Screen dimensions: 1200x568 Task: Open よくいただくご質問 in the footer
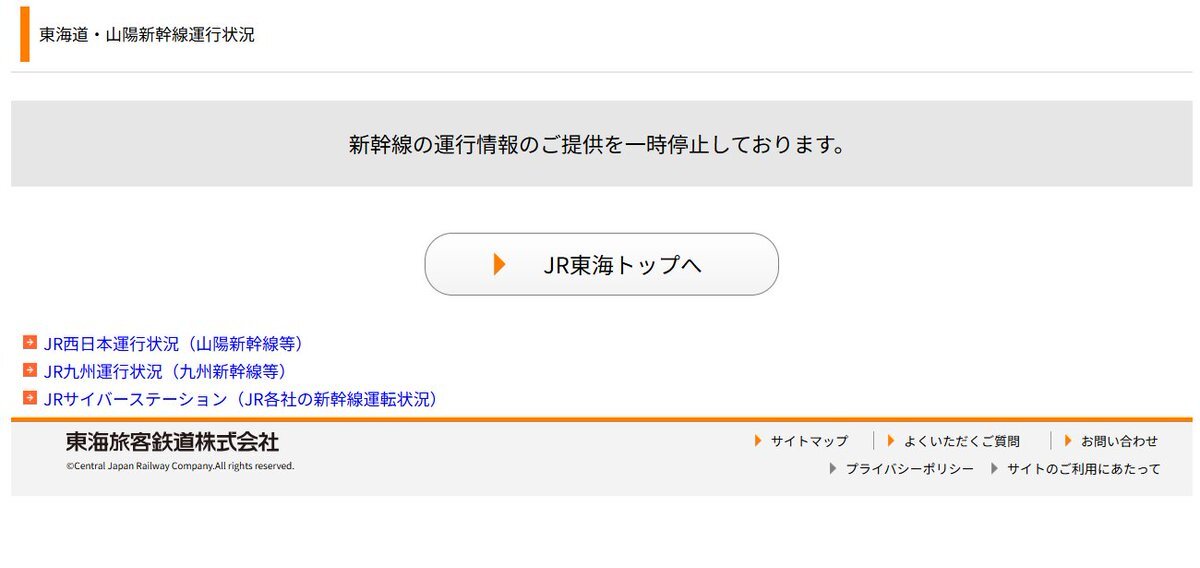961,441
